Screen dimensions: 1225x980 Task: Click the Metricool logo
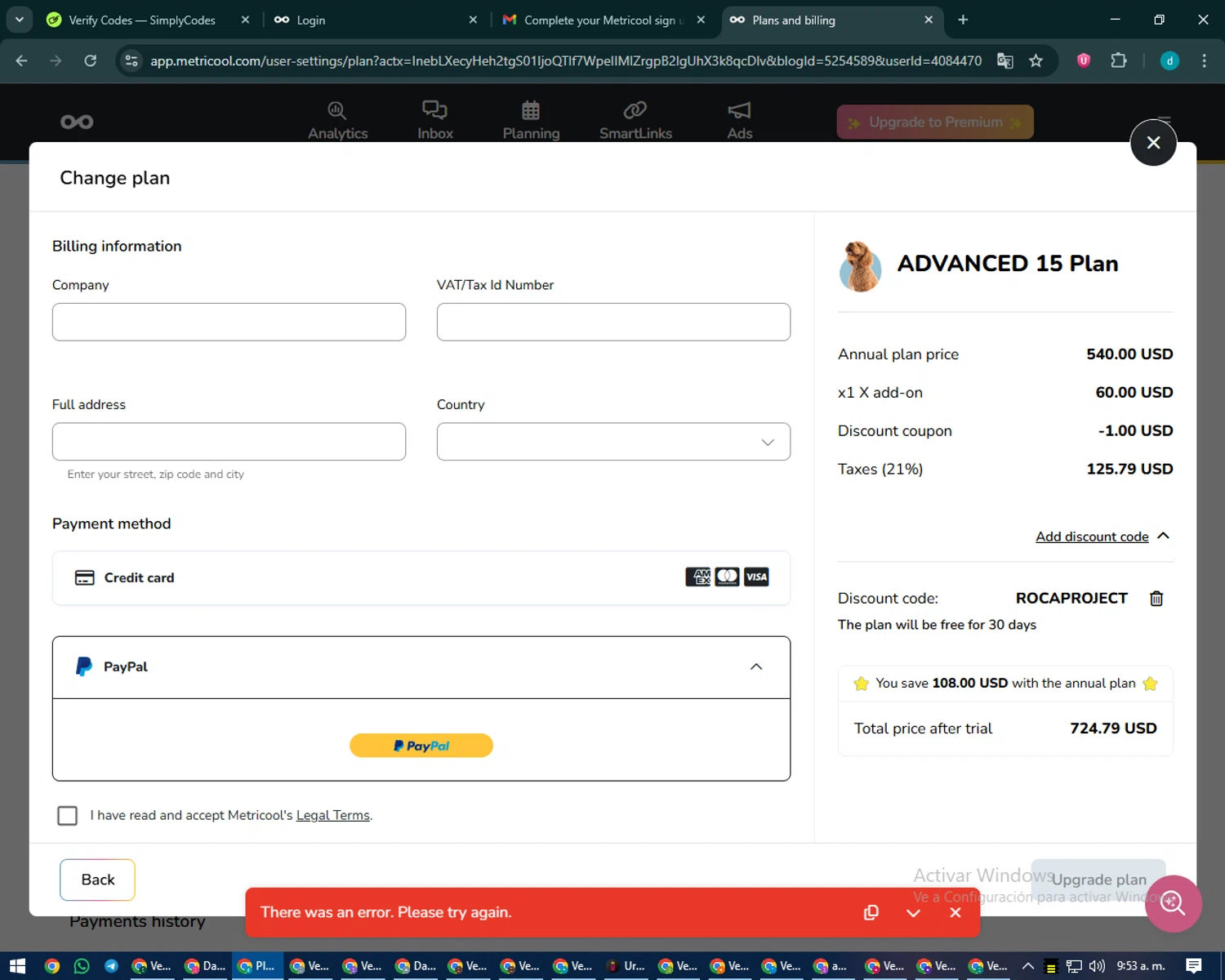pos(77,122)
